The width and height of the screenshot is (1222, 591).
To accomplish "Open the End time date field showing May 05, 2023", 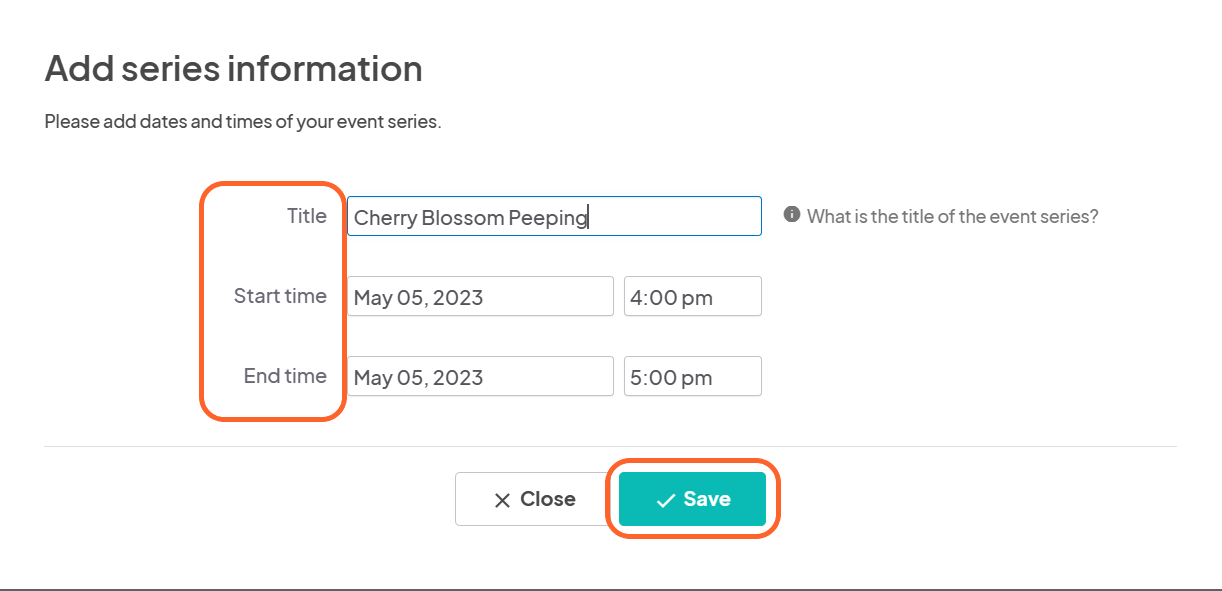I will coord(480,376).
